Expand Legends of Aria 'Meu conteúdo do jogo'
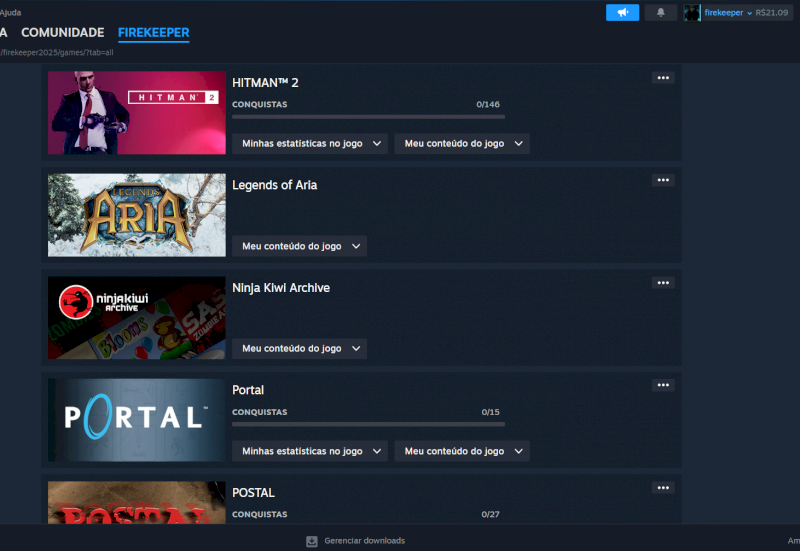Viewport: 800px width, 551px height. (x=299, y=246)
